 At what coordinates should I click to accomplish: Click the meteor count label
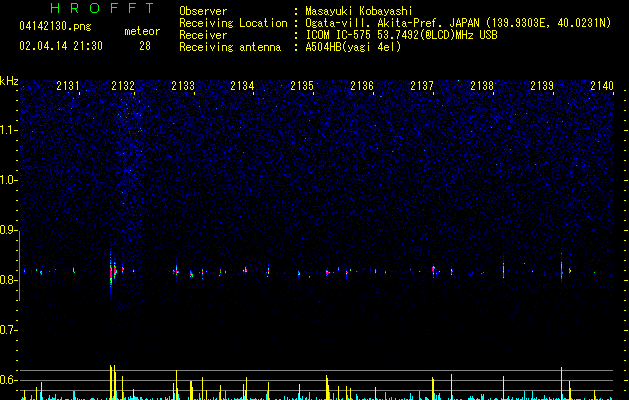(142, 31)
